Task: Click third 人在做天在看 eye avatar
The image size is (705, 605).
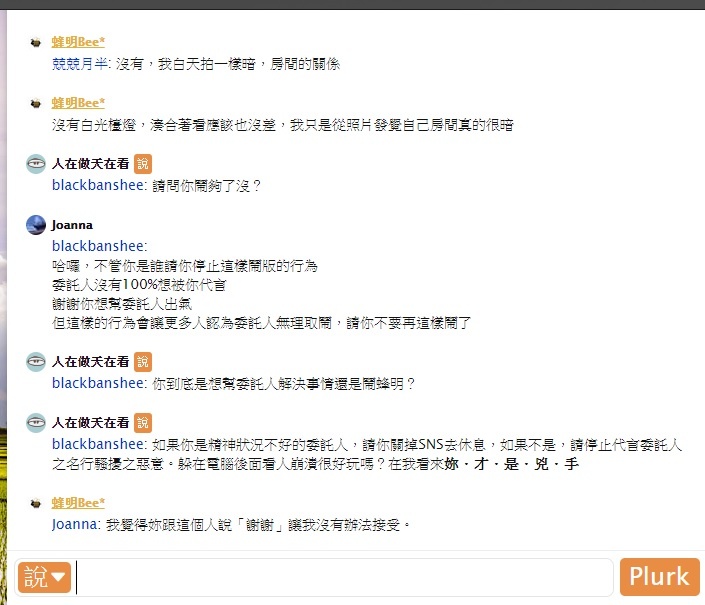Action: 36,423
